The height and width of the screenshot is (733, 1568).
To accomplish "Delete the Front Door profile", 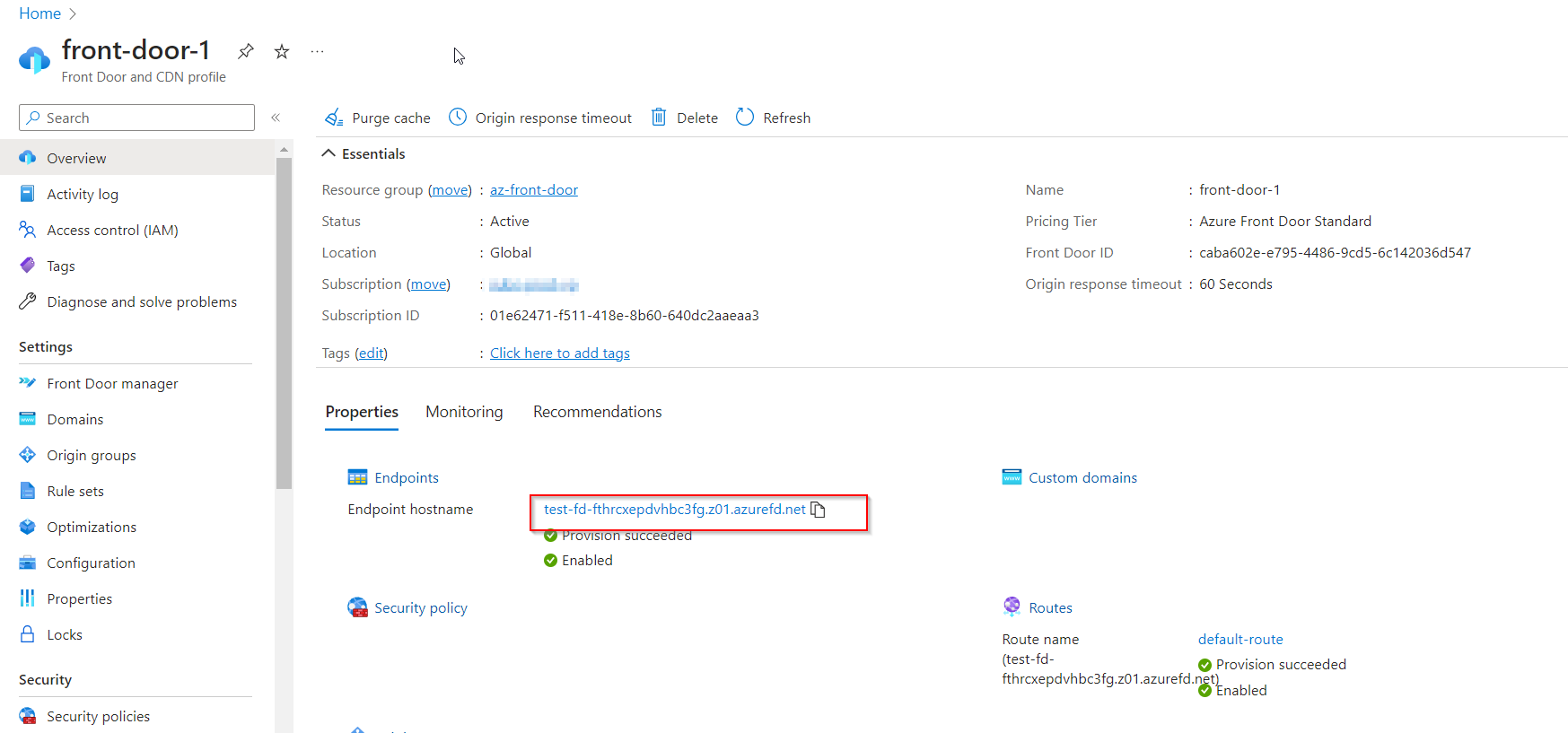I will 684,118.
